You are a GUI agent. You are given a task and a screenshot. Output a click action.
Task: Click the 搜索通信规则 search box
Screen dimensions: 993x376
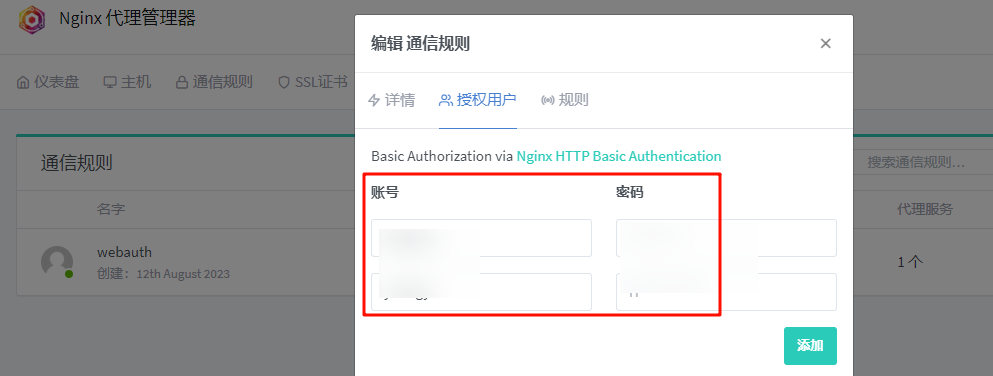(922, 163)
